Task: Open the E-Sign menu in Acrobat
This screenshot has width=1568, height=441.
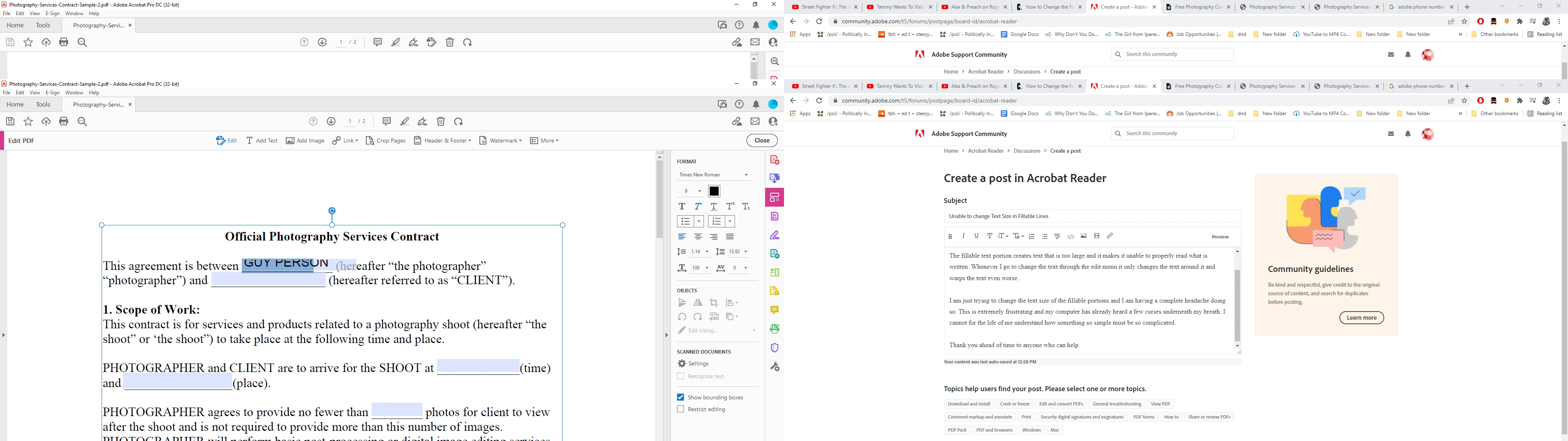Action: [x=52, y=93]
